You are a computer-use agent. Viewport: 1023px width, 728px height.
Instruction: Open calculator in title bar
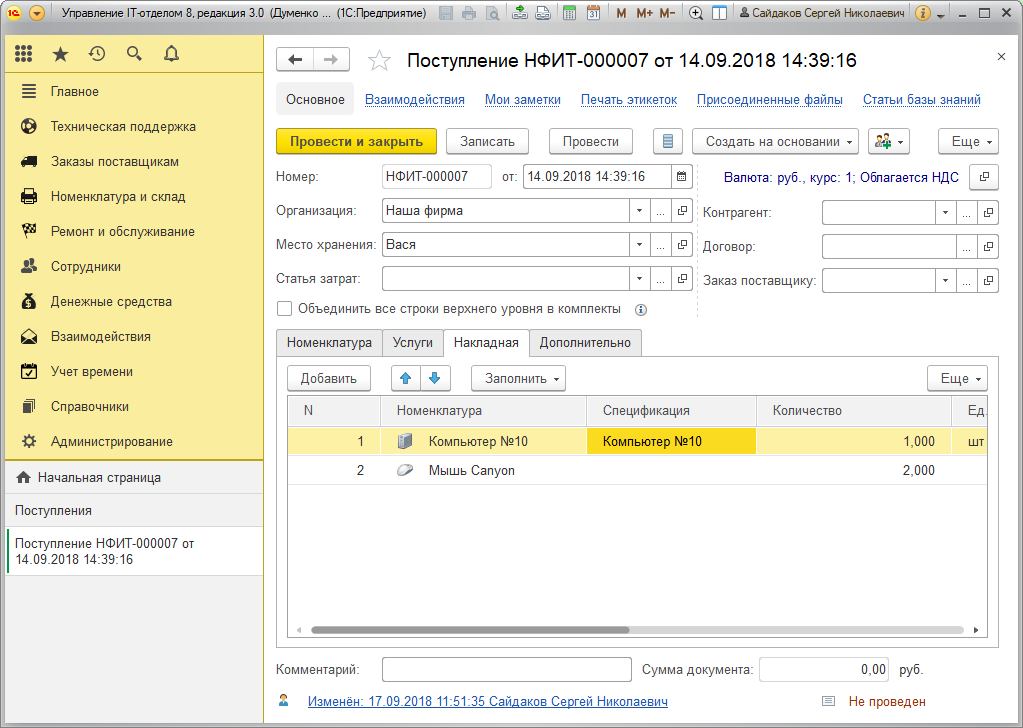pyautogui.click(x=569, y=13)
